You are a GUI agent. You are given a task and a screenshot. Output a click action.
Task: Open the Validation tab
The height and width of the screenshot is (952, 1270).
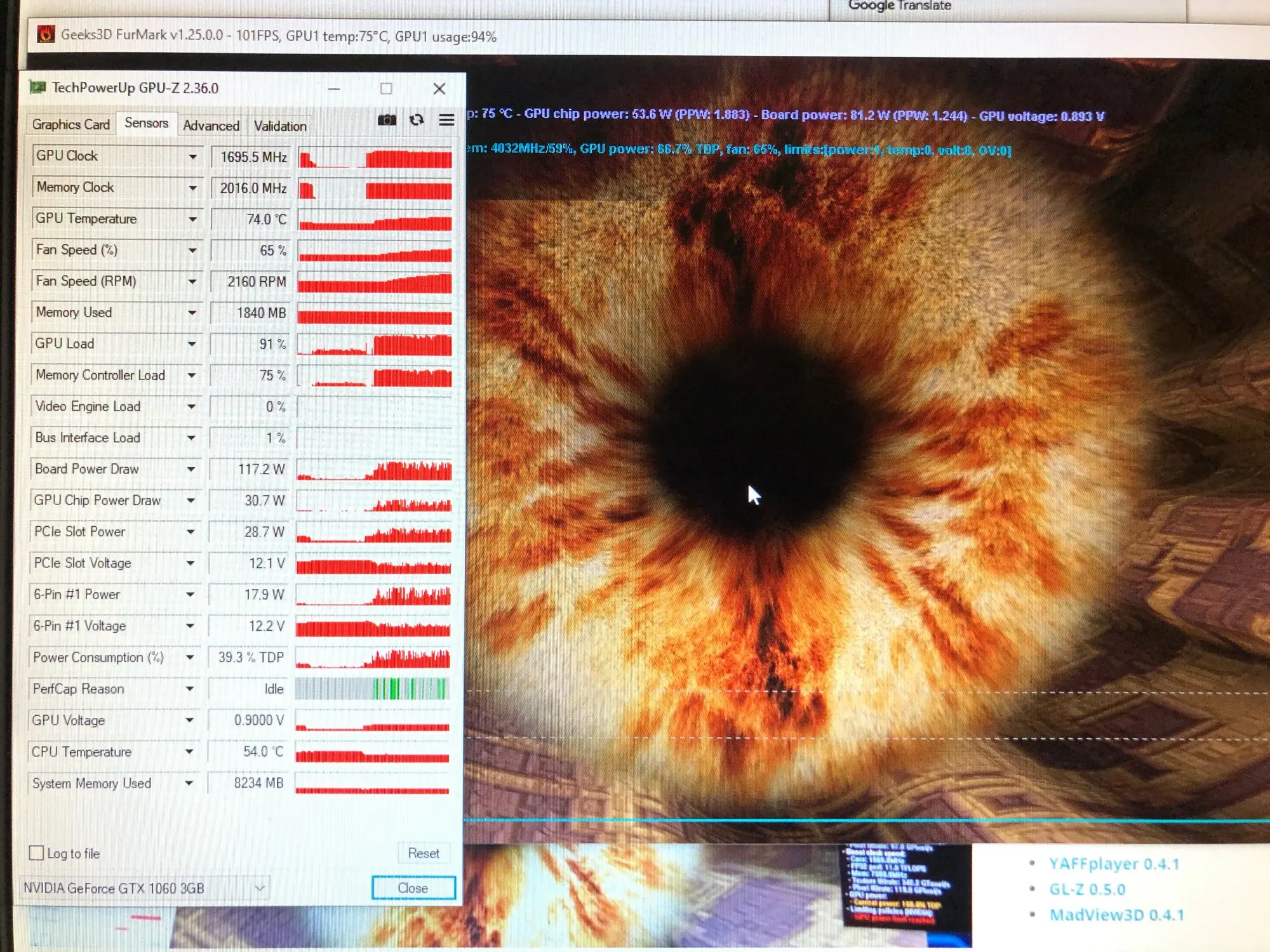click(280, 126)
